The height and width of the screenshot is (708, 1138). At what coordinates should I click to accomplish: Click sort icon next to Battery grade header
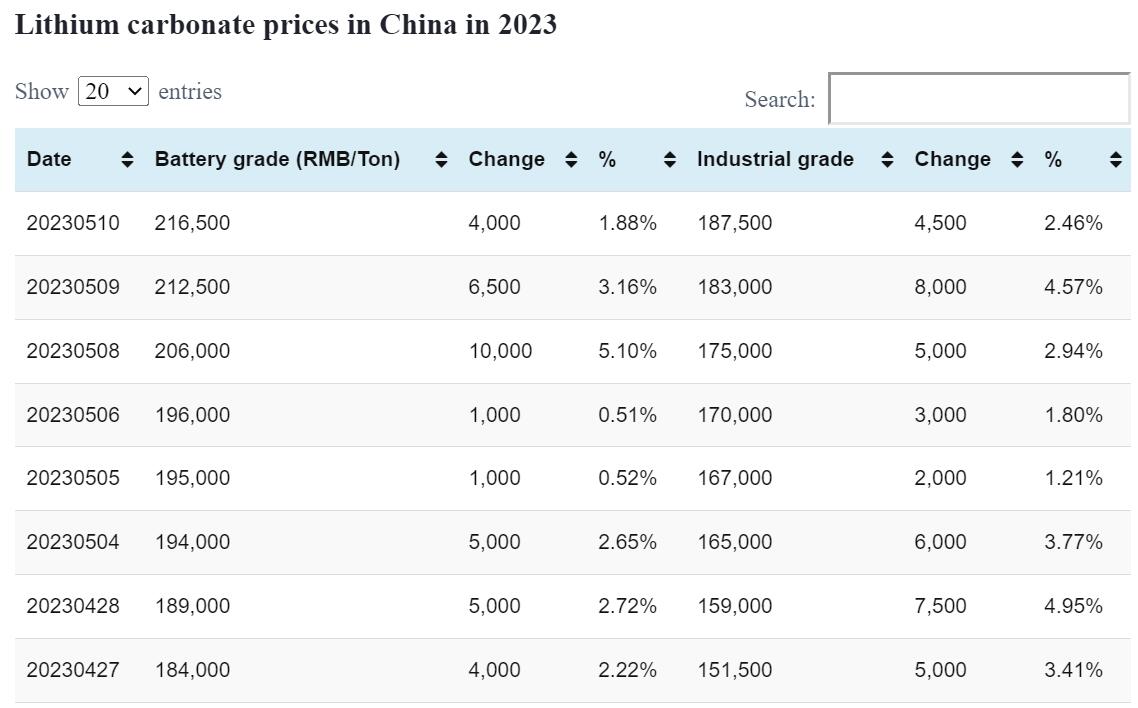click(441, 160)
